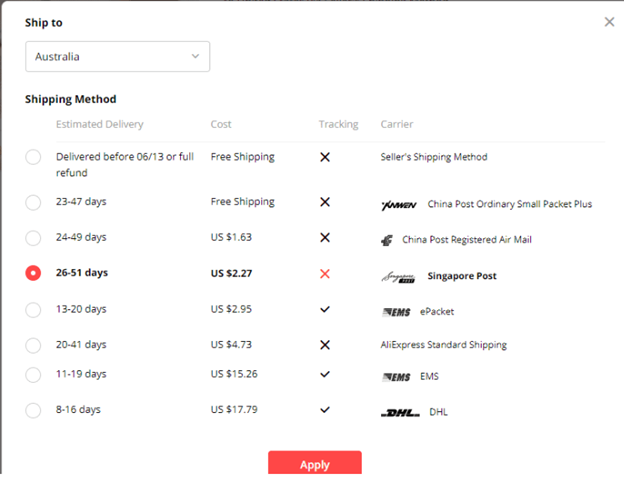Click the Apply button
The image size is (624, 489).
pos(314,463)
